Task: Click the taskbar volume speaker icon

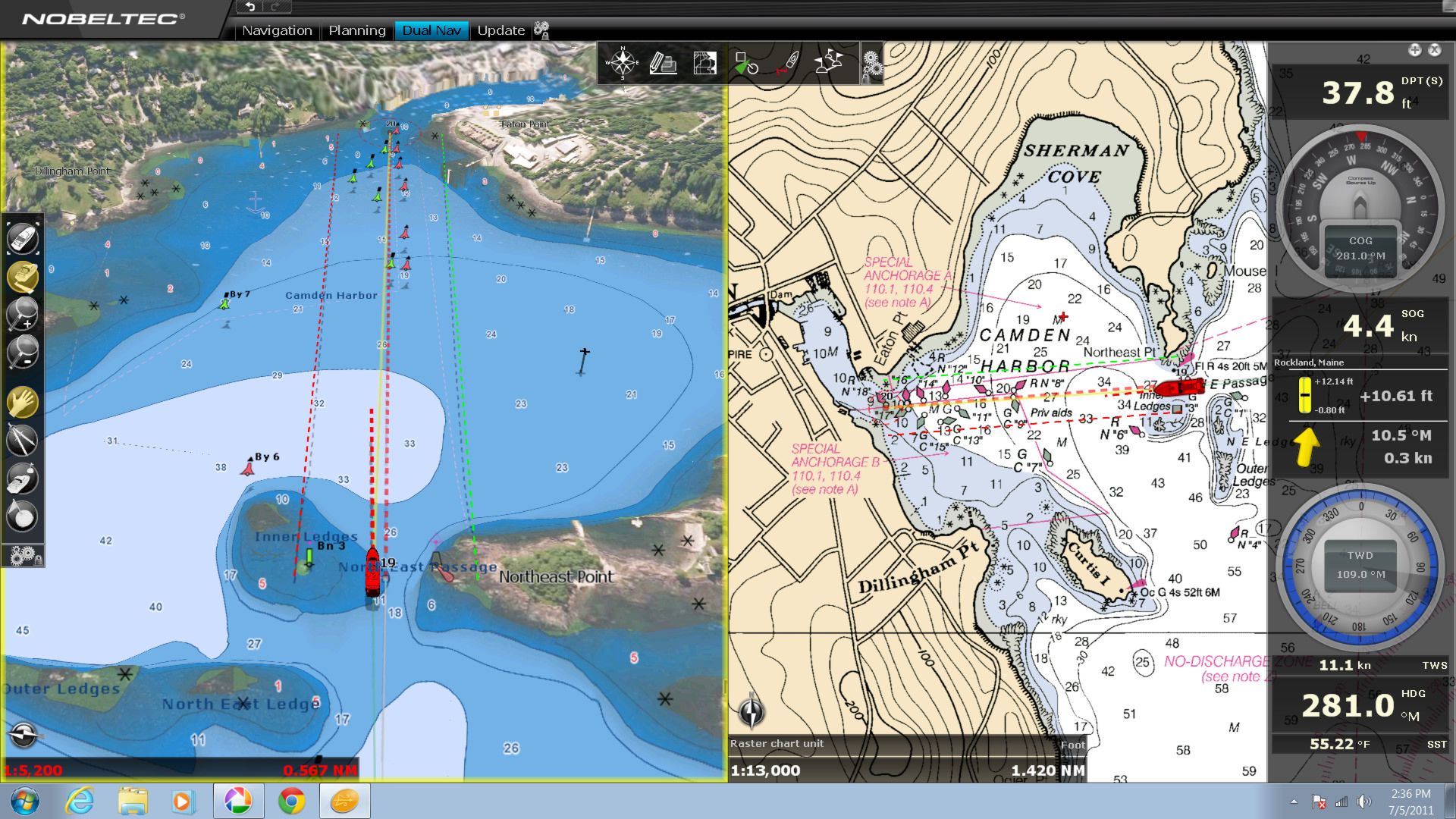Action: click(x=1363, y=802)
